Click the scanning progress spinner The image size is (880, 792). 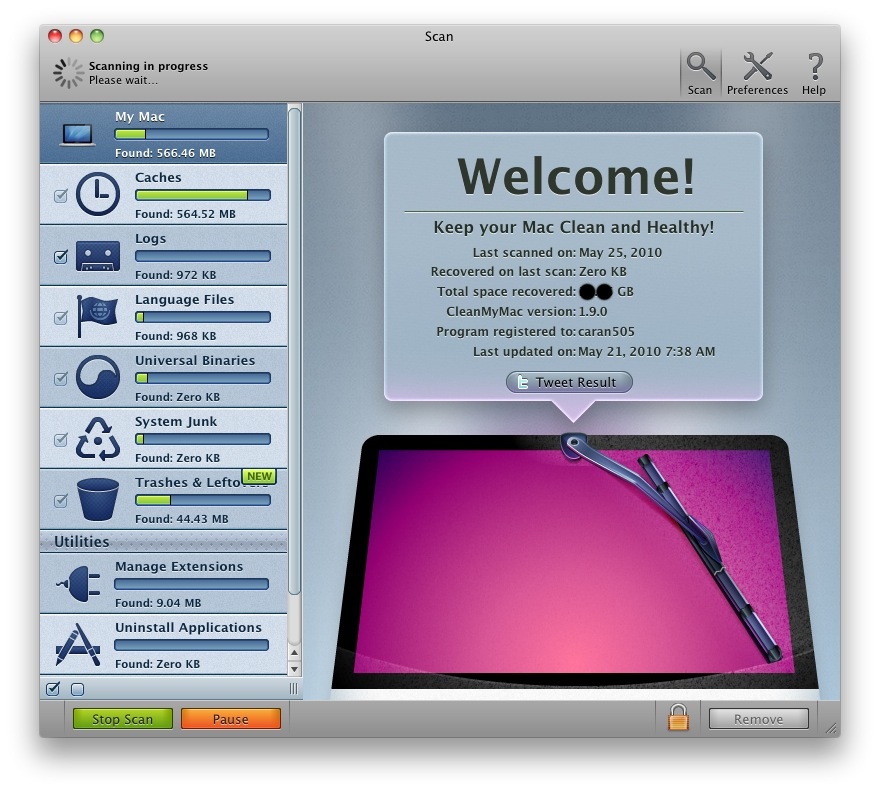(68, 73)
